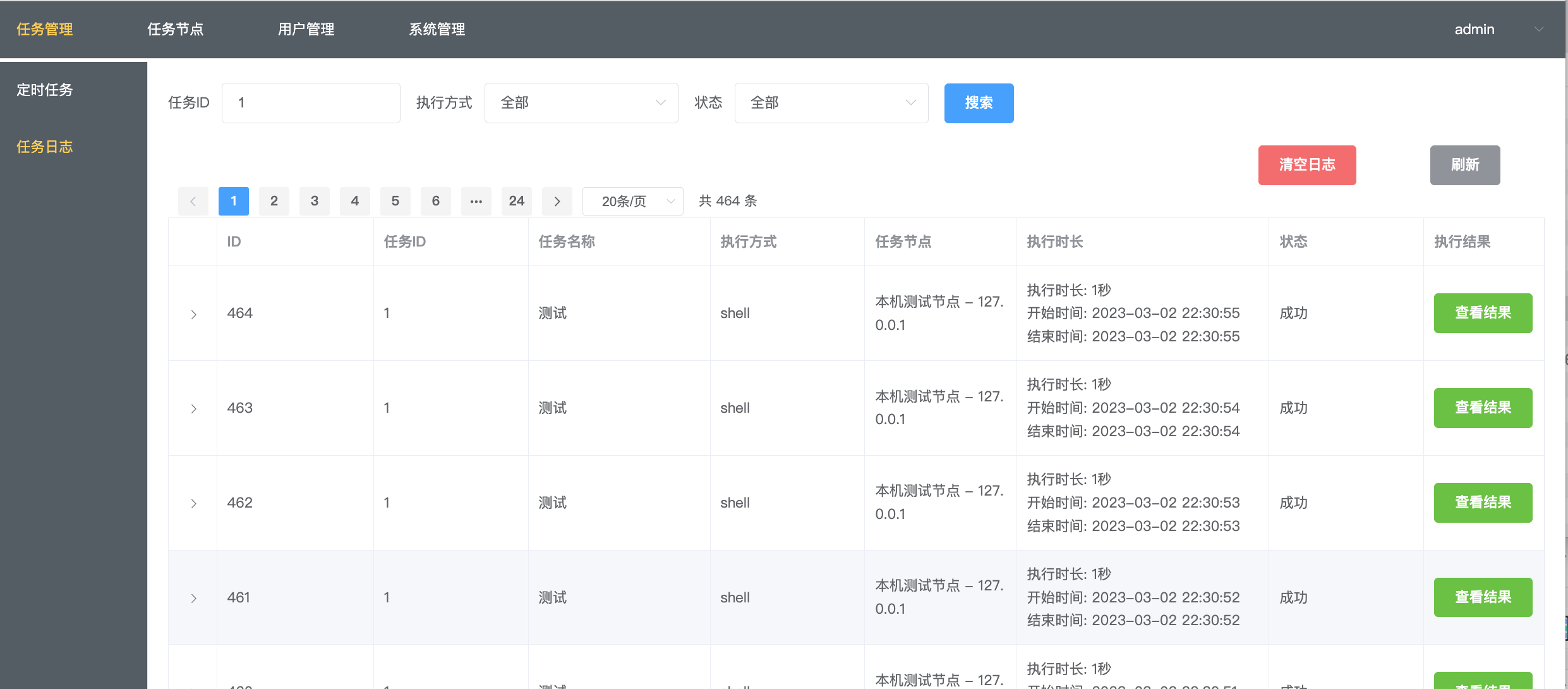This screenshot has height=689, width=1568.
Task: Click end time 2023-03-02 22:30:54
Action: pos(1166,431)
